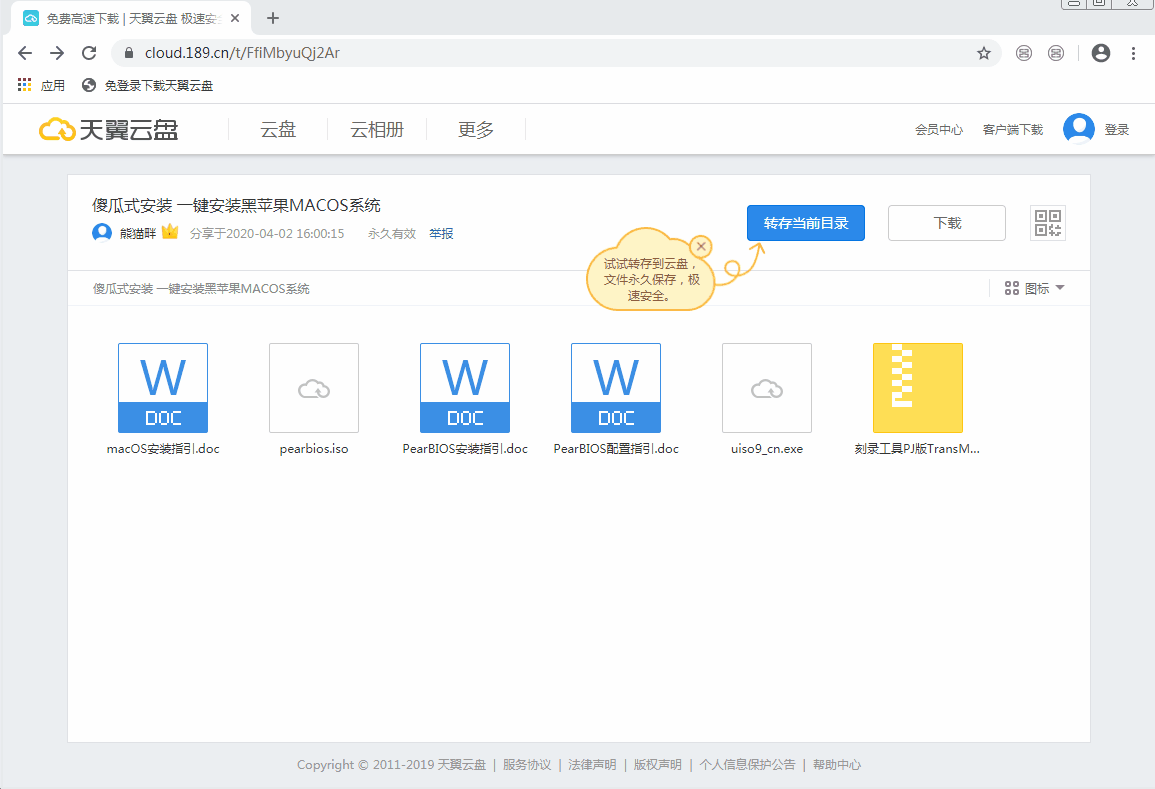Bookmark this page with the star icon

pyautogui.click(x=983, y=53)
